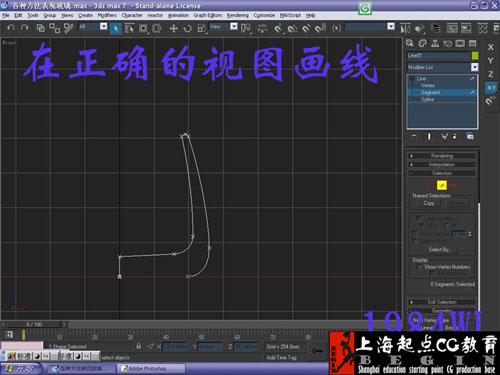Open the Select by Name list tool
Image resolution: width=500 pixels, height=375 pixels.
(129, 28)
